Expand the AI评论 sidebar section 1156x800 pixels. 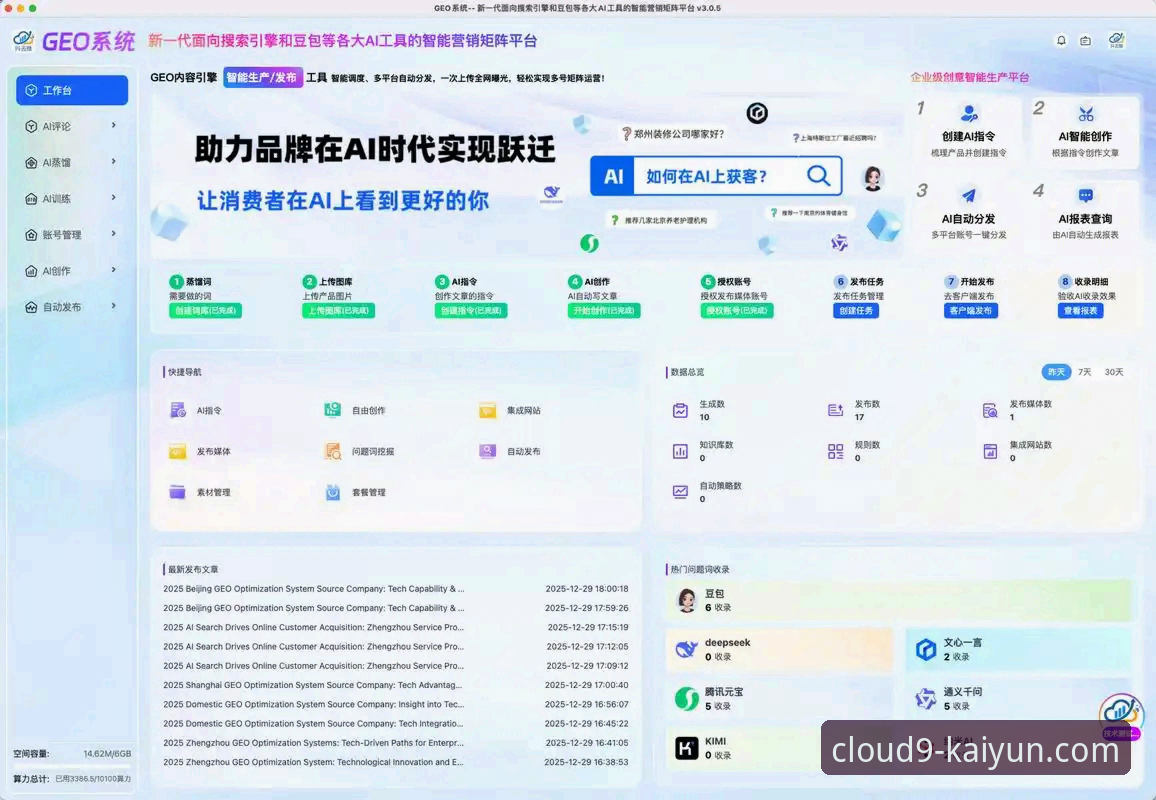pyautogui.click(x=71, y=126)
